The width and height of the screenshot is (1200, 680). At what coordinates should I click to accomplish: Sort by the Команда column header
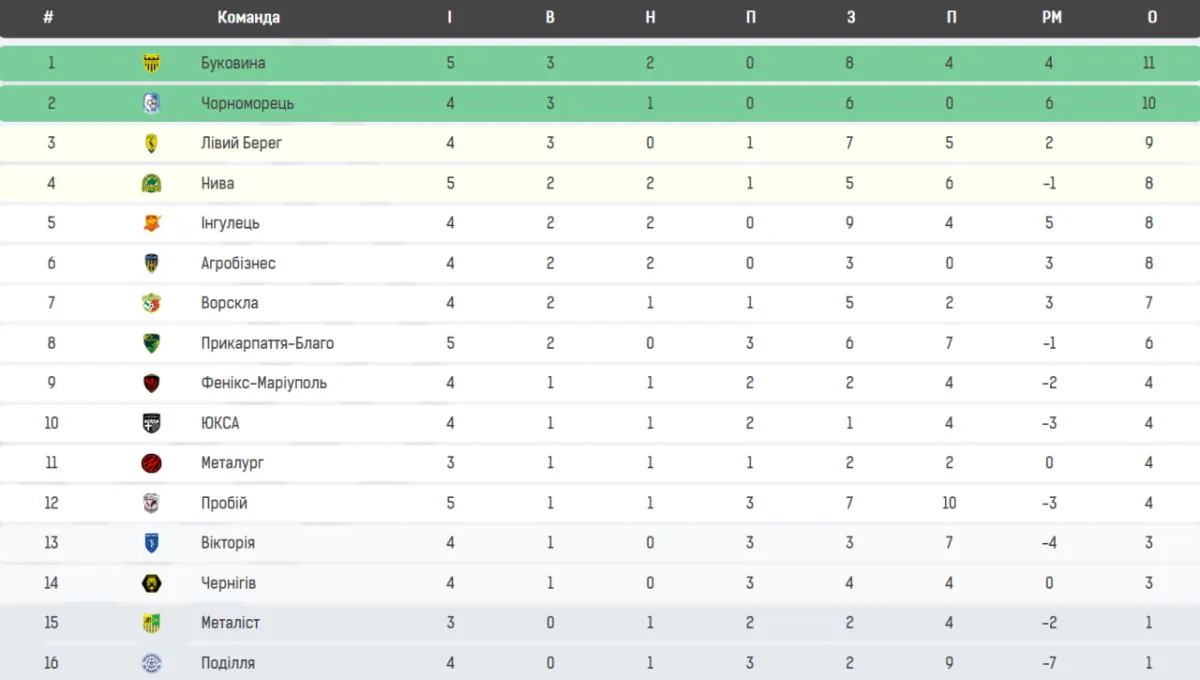point(249,17)
